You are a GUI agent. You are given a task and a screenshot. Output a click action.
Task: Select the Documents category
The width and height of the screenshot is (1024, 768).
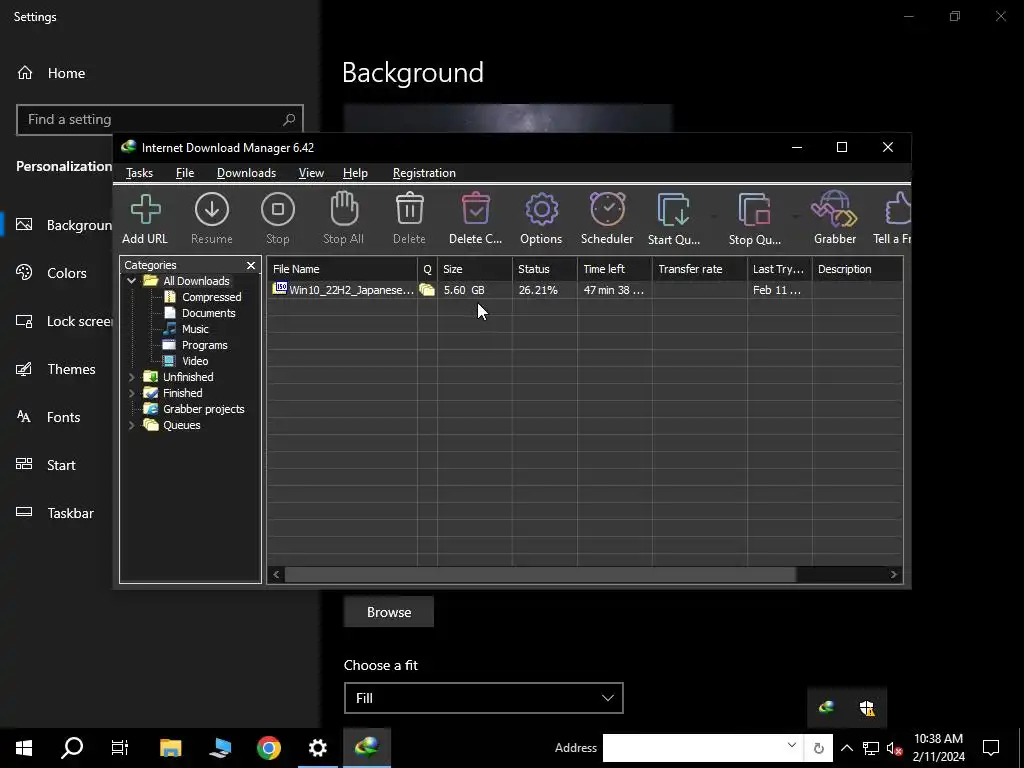pyautogui.click(x=208, y=313)
